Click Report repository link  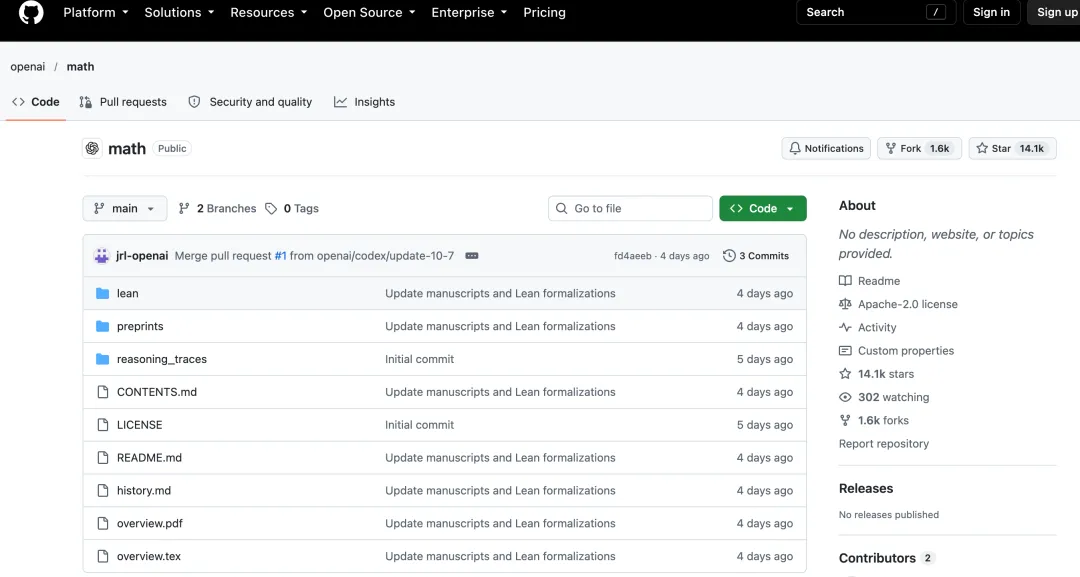click(x=884, y=444)
